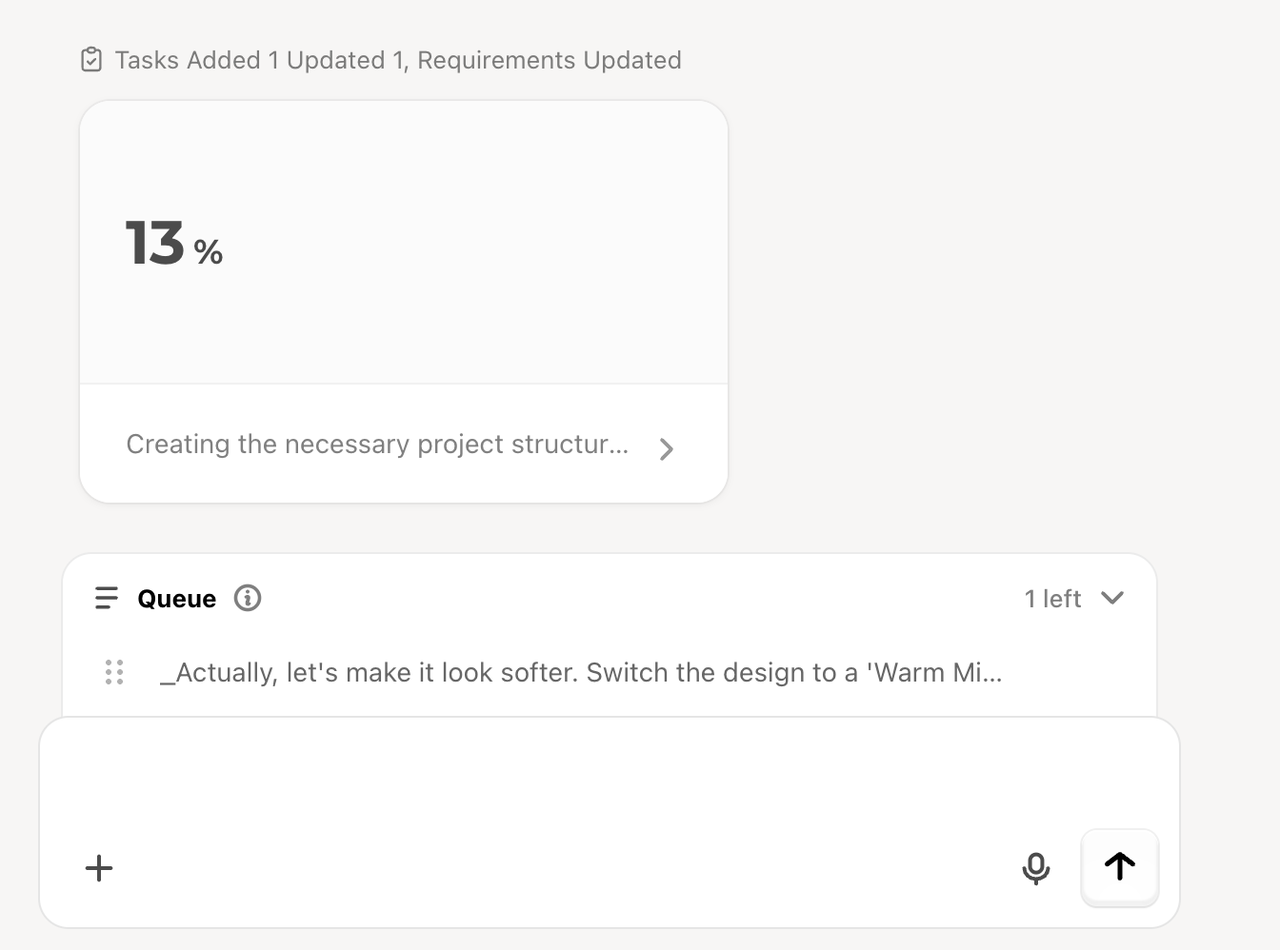Click the plus icon to add attachment
The height and width of the screenshot is (950, 1280).
pyautogui.click(x=99, y=868)
